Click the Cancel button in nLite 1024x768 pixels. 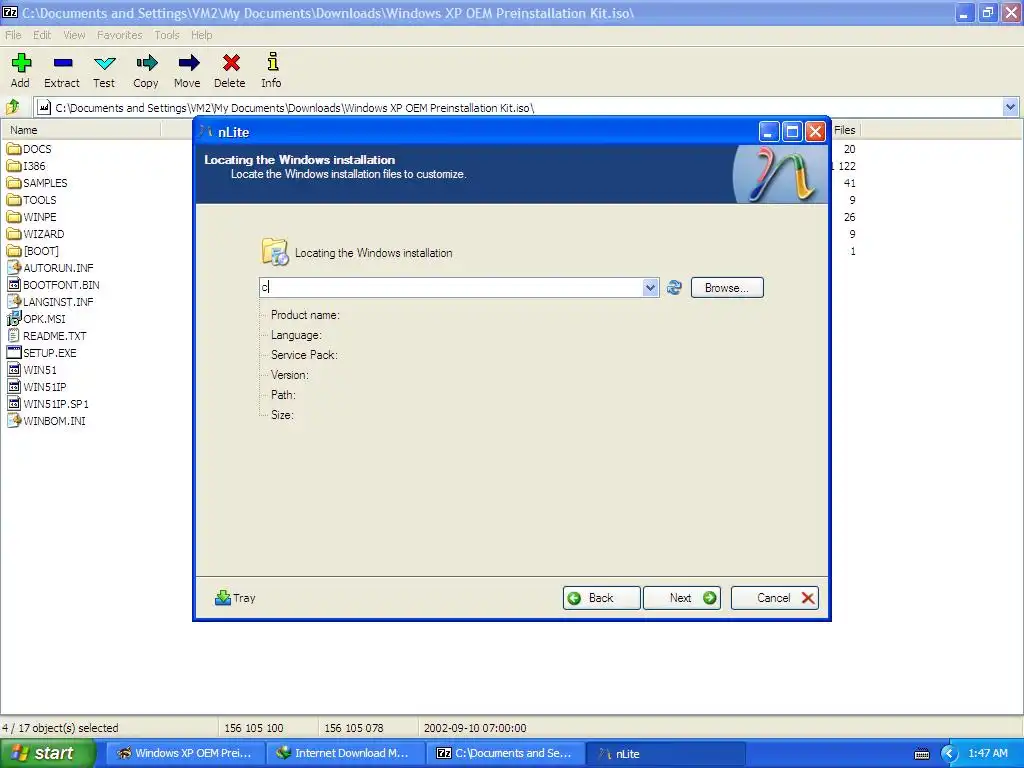pyautogui.click(x=775, y=598)
